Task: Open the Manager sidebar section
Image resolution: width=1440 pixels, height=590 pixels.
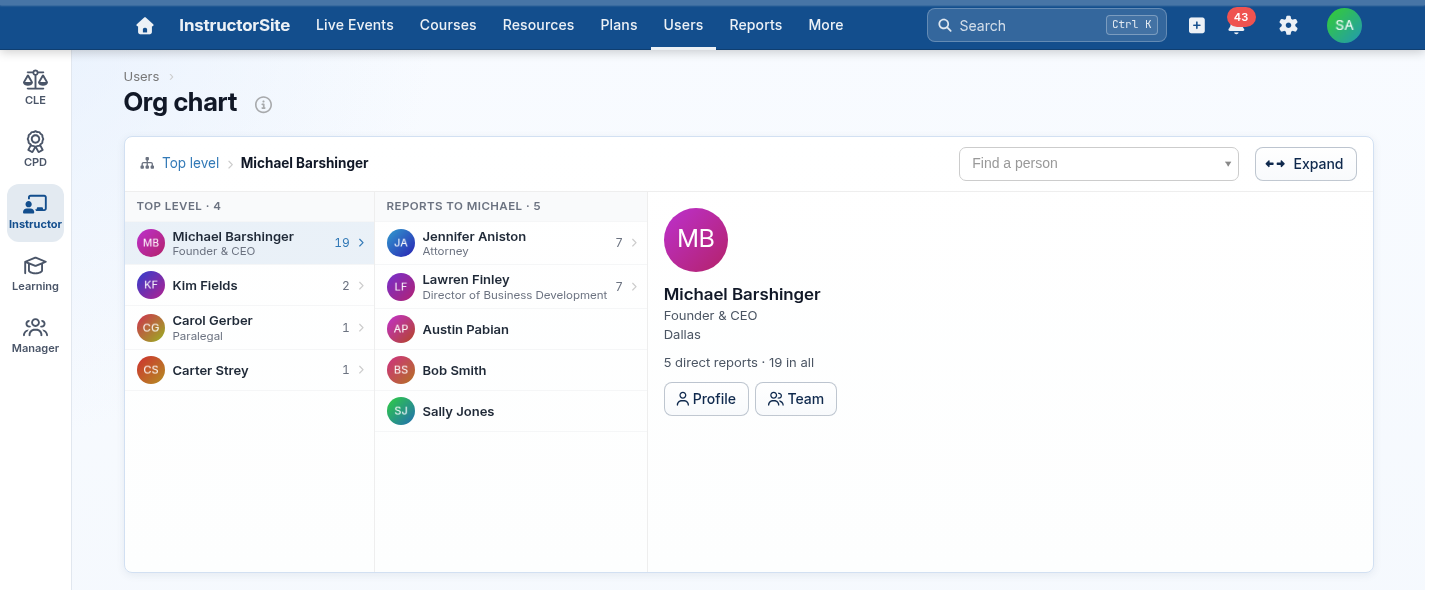Action: 35,335
